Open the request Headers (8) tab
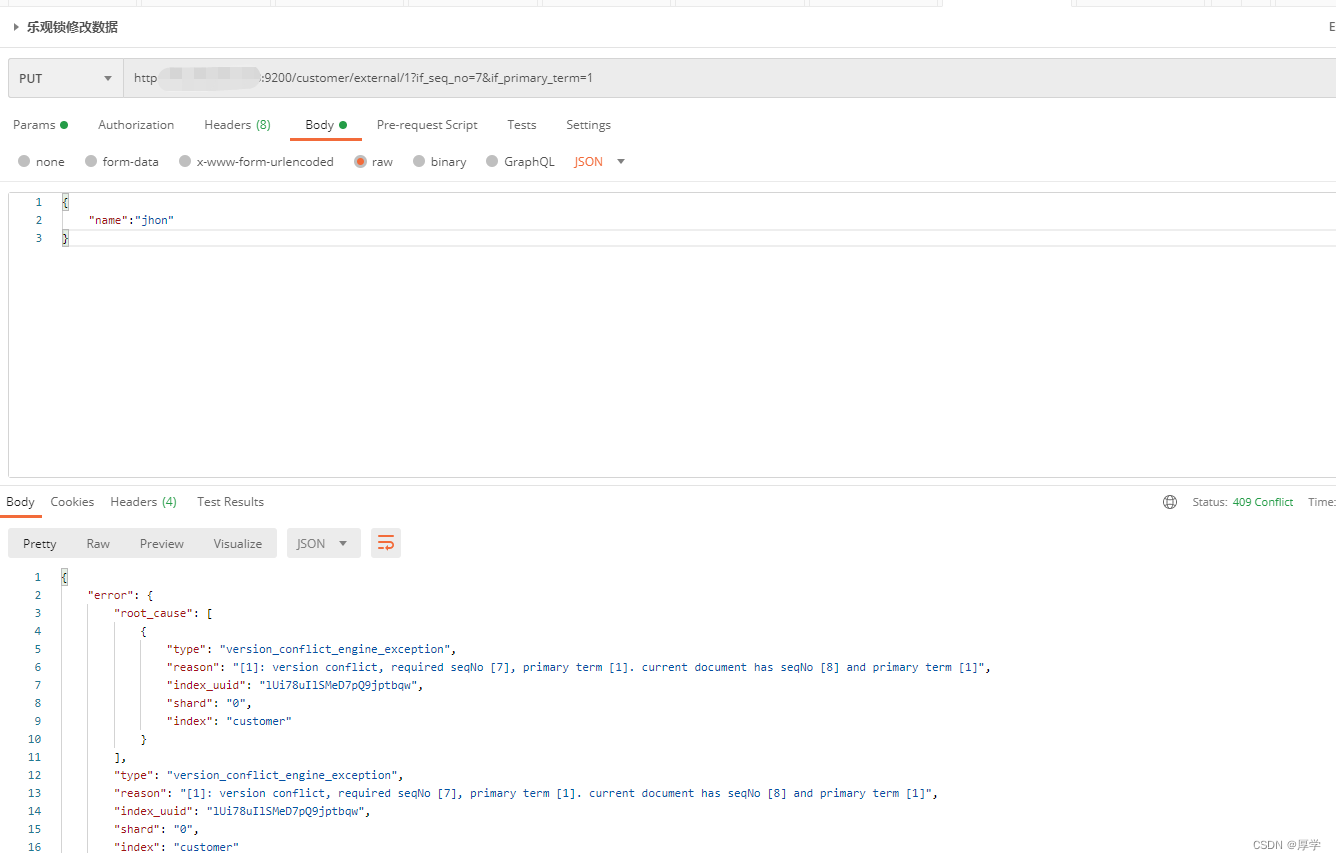 [237, 125]
